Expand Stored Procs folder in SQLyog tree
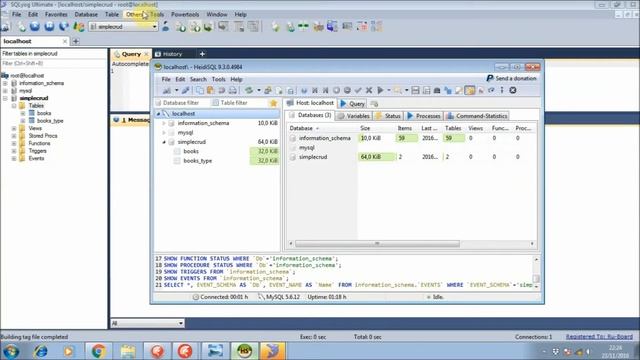Viewport: 640px width, 360px height. coord(14,136)
